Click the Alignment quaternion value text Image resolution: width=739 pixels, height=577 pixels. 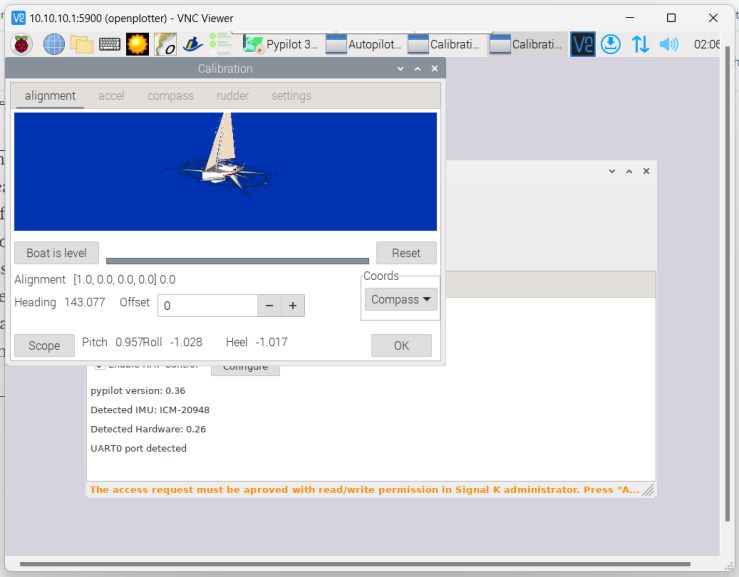click(124, 280)
